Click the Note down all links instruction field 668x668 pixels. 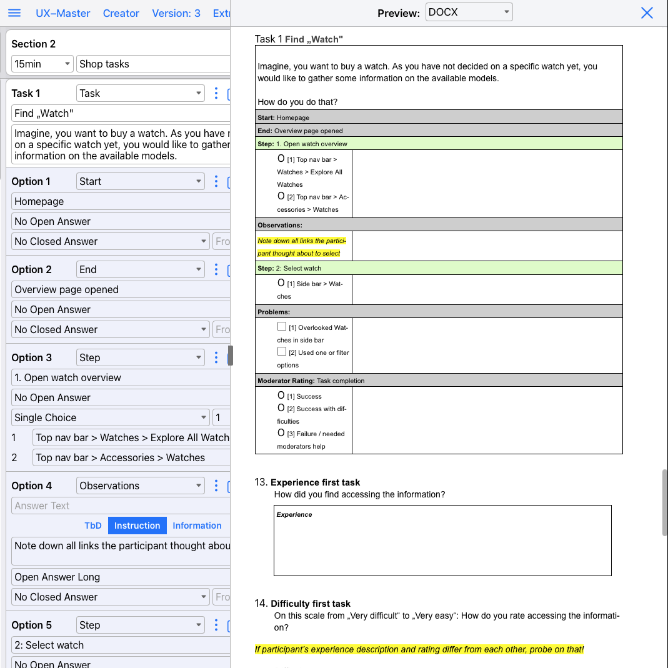(x=121, y=551)
